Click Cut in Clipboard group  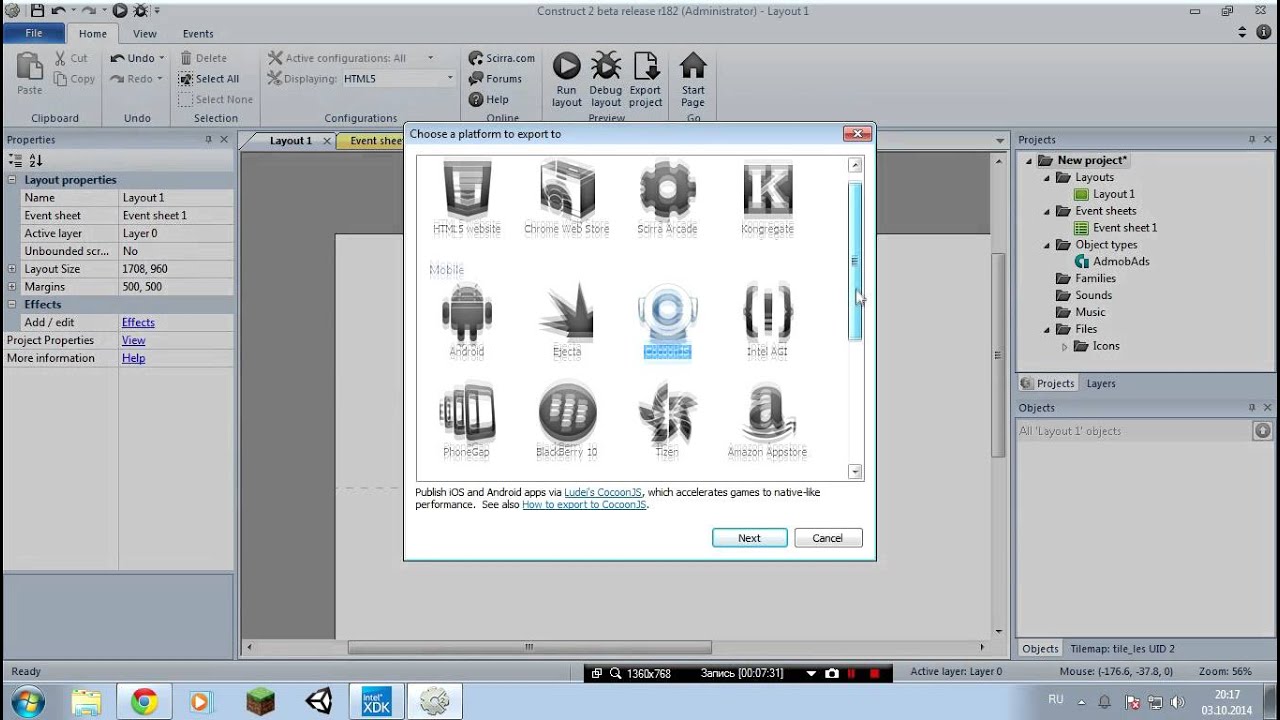pyautogui.click(x=71, y=58)
